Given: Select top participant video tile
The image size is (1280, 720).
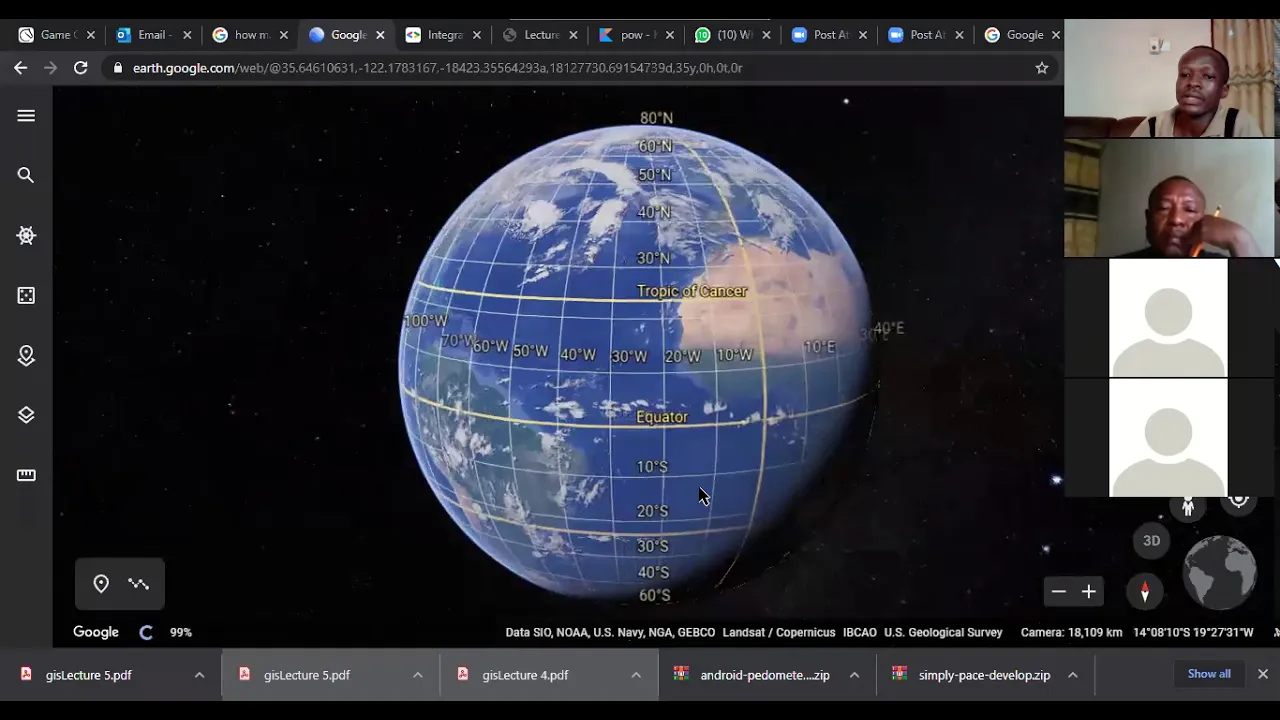Looking at the screenshot, I should coord(1171,78).
